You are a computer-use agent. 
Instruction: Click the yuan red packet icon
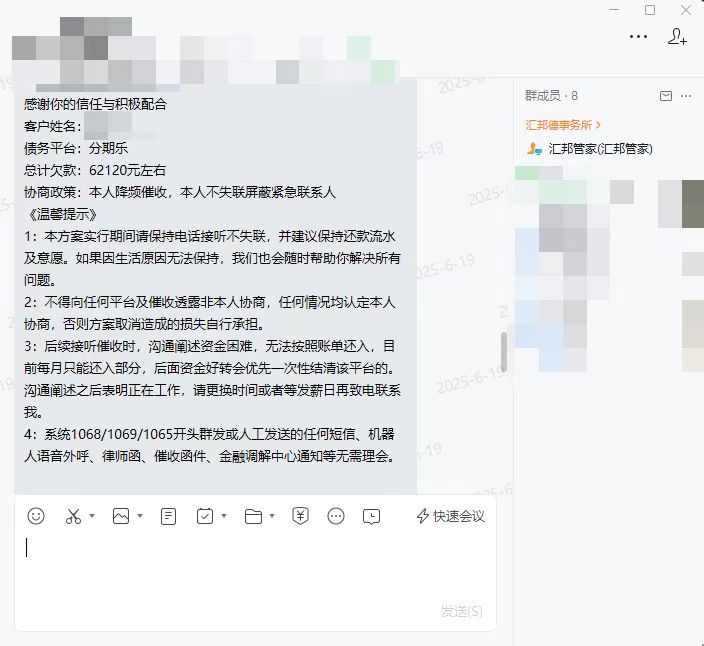[x=300, y=516]
